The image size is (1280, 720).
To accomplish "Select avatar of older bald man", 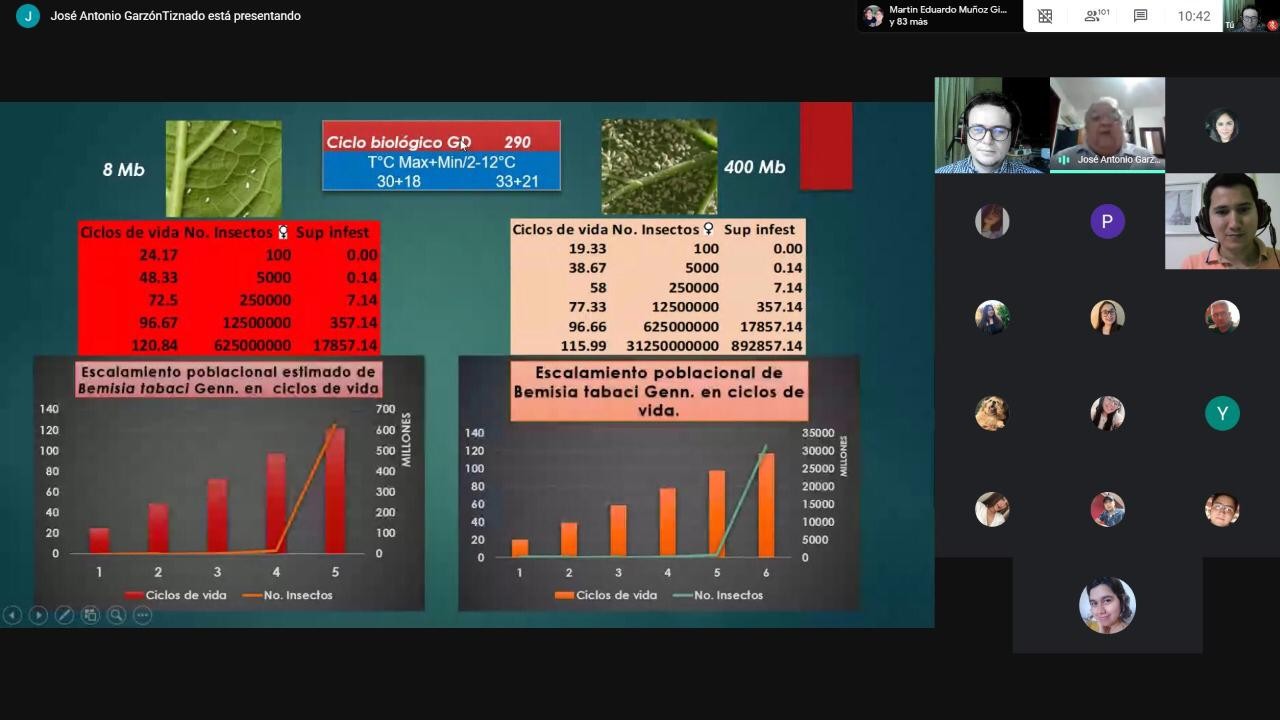I will [1222, 317].
